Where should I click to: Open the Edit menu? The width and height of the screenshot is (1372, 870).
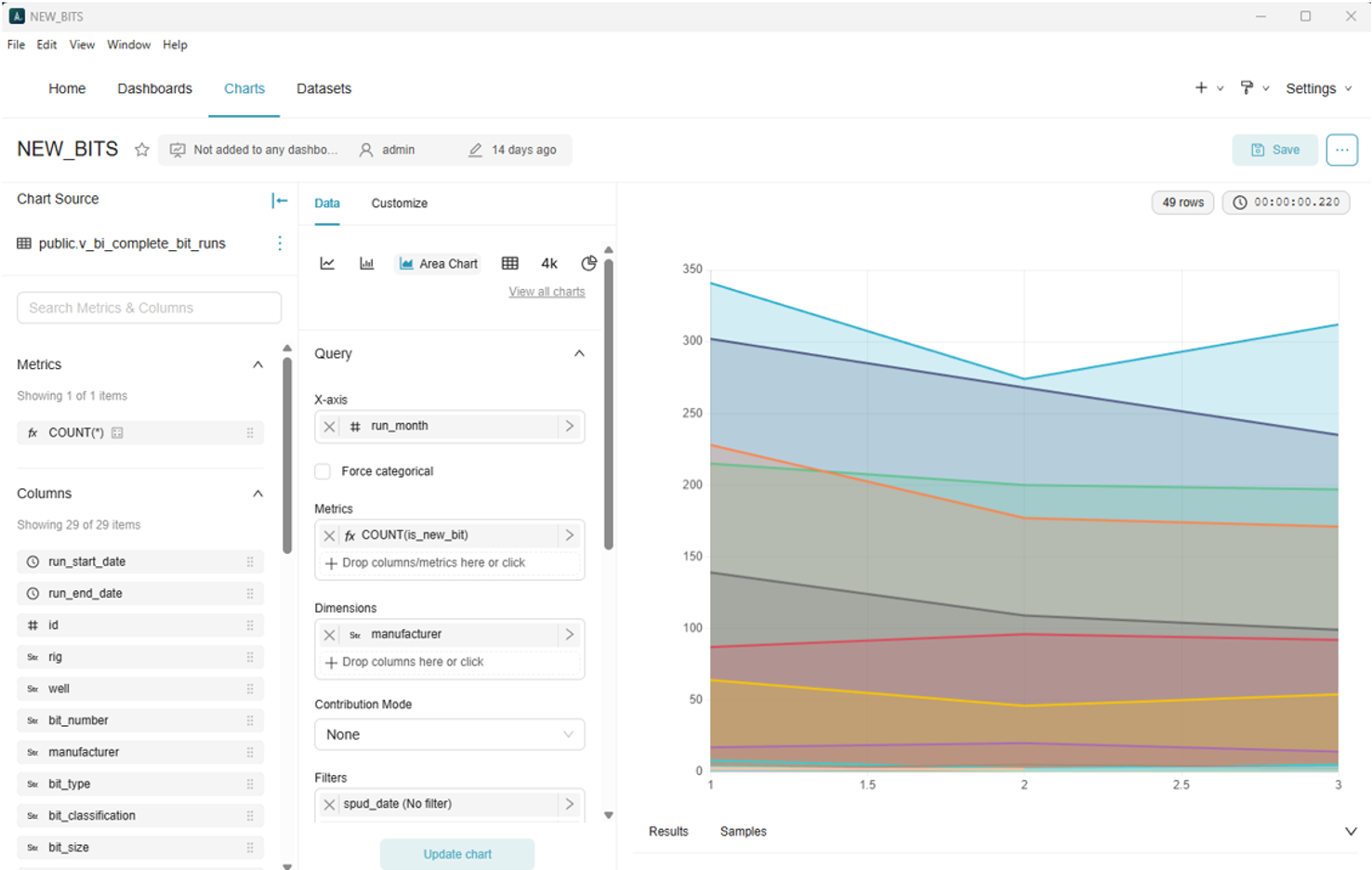click(x=46, y=45)
